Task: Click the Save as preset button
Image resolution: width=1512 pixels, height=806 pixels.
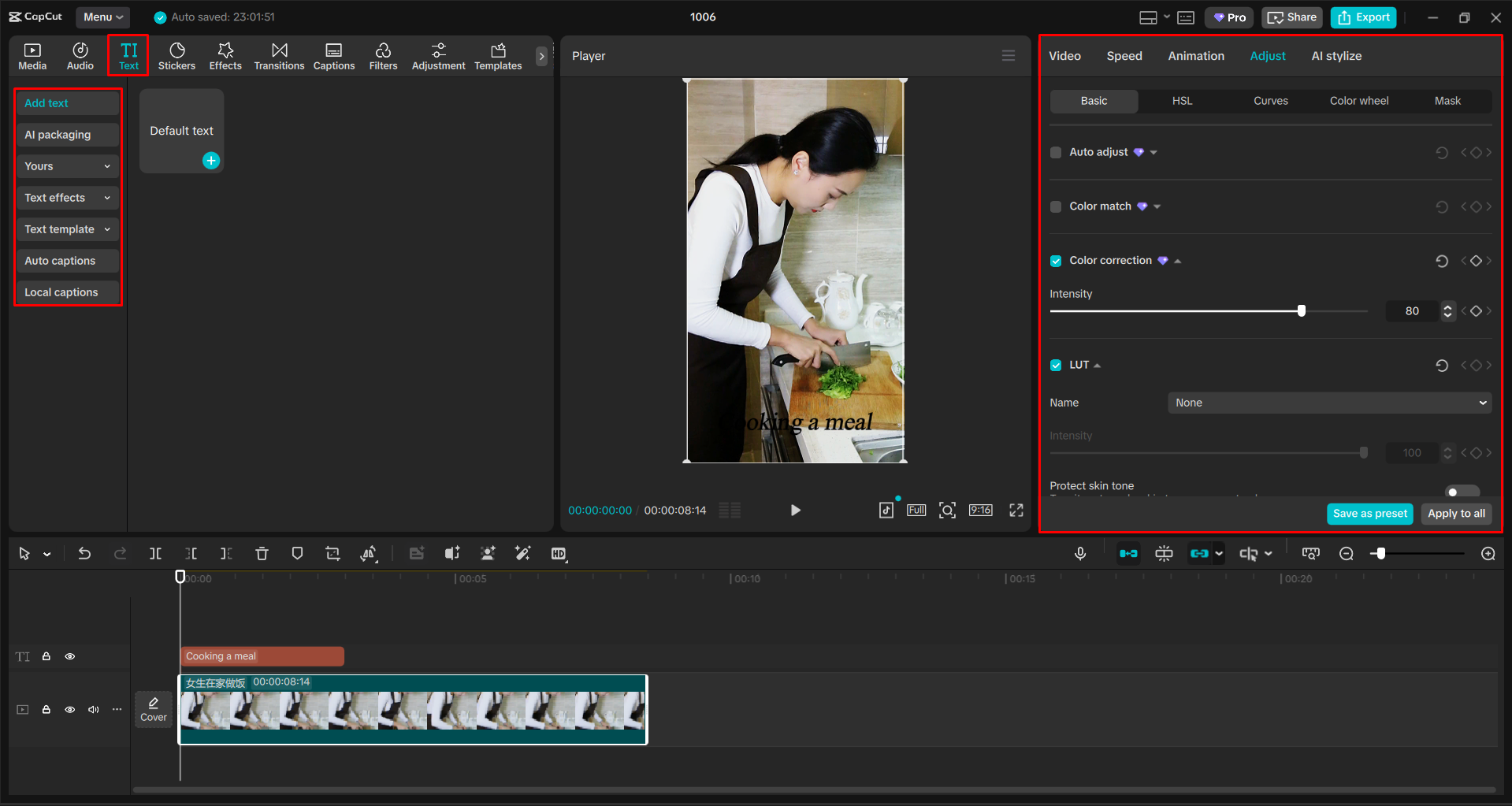Action: point(1369,513)
